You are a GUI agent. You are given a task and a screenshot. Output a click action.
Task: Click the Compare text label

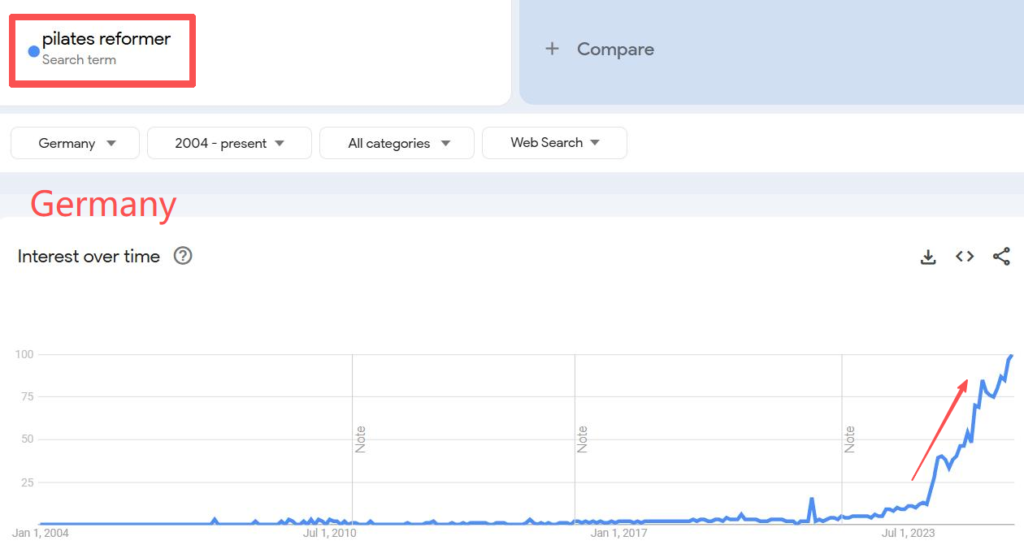click(x=615, y=49)
